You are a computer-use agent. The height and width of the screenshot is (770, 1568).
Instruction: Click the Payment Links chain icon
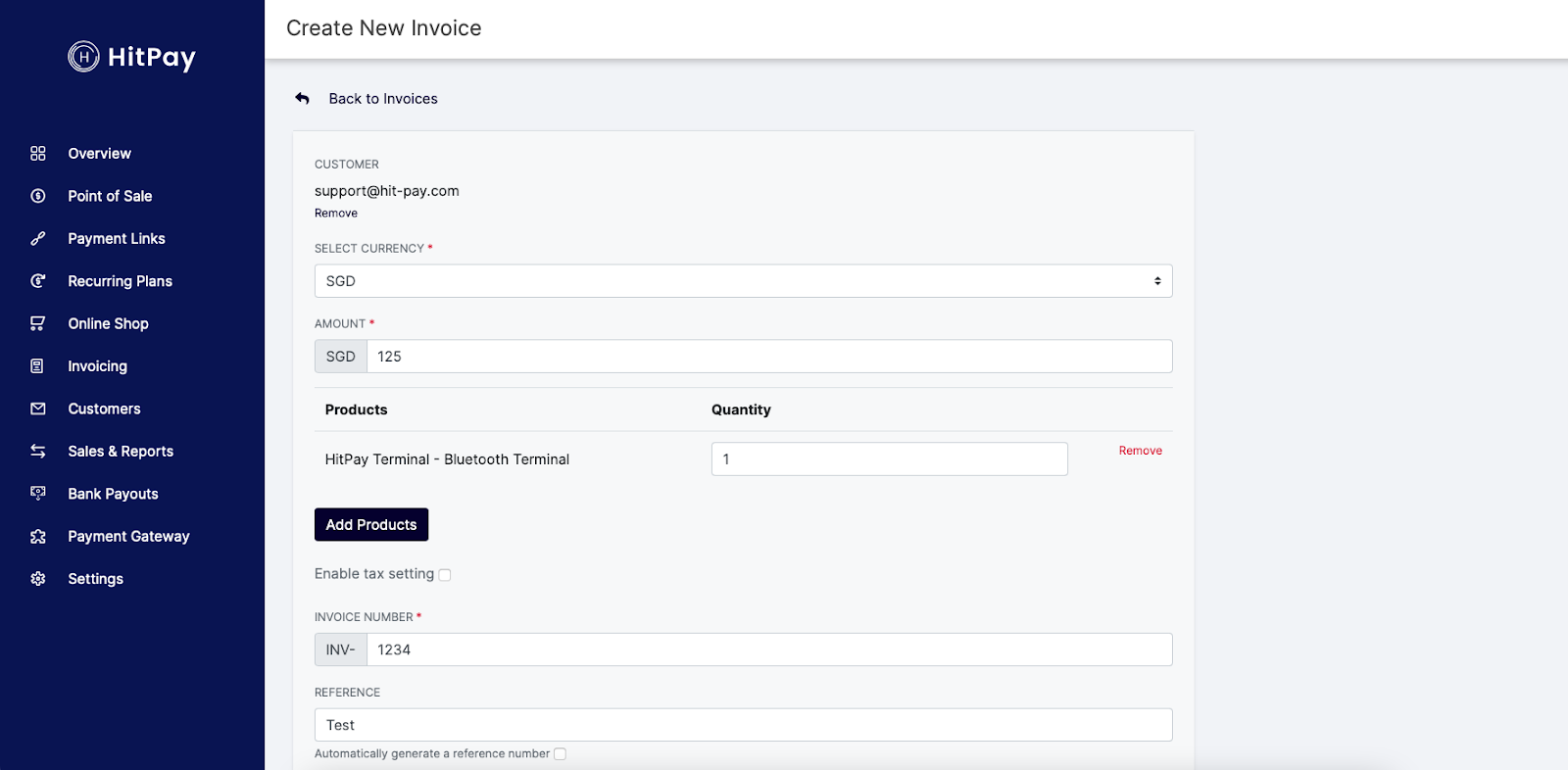pos(38,239)
